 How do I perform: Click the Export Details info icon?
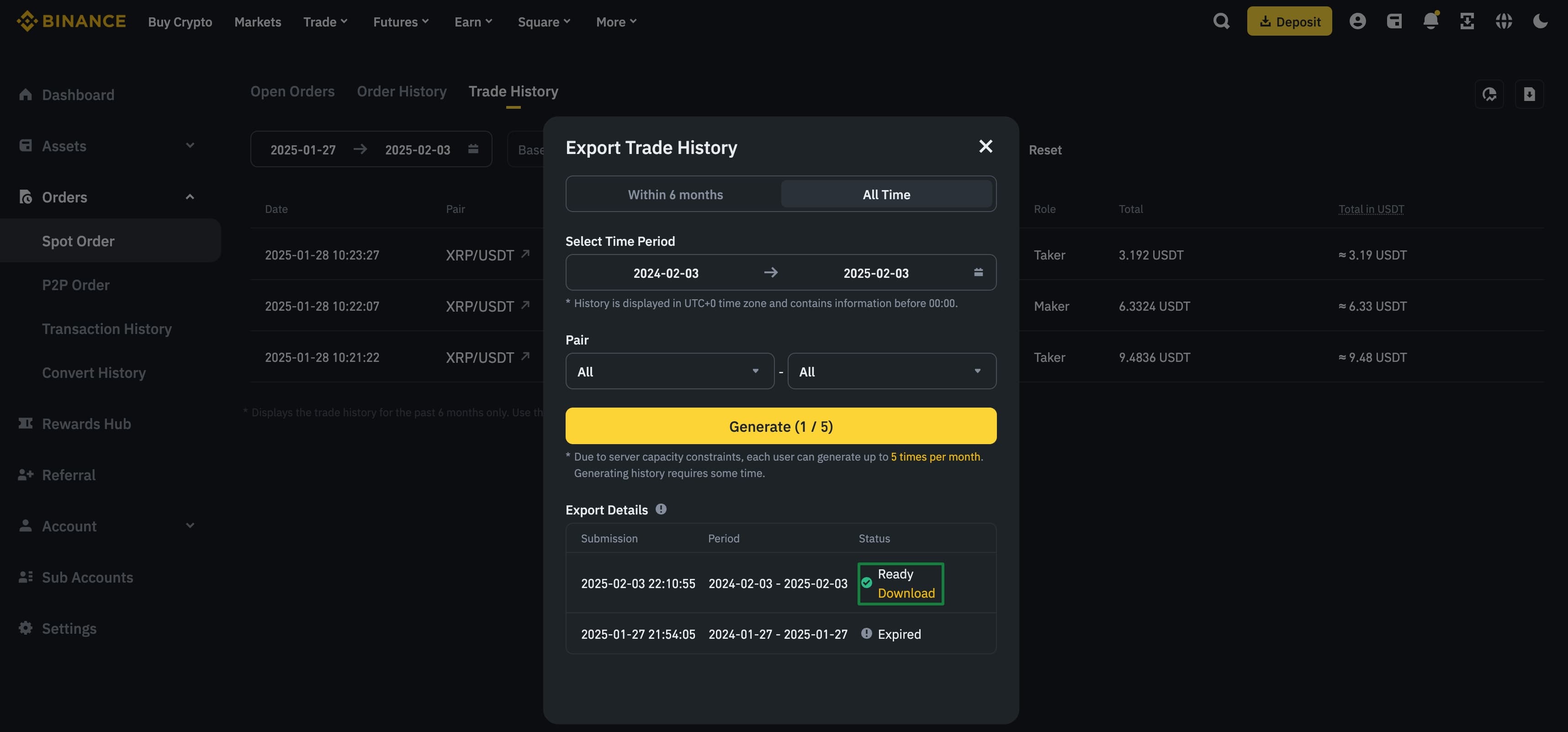(x=661, y=509)
